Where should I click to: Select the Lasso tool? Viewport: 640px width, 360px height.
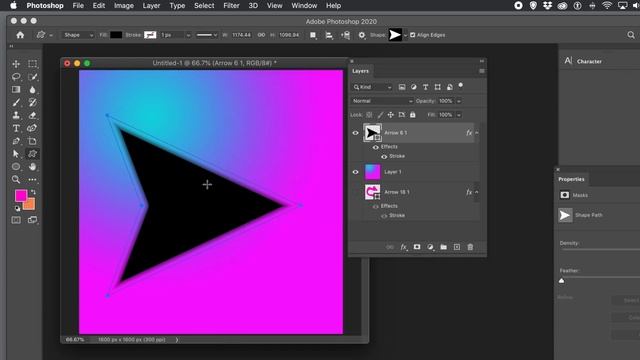pyautogui.click(x=16, y=77)
